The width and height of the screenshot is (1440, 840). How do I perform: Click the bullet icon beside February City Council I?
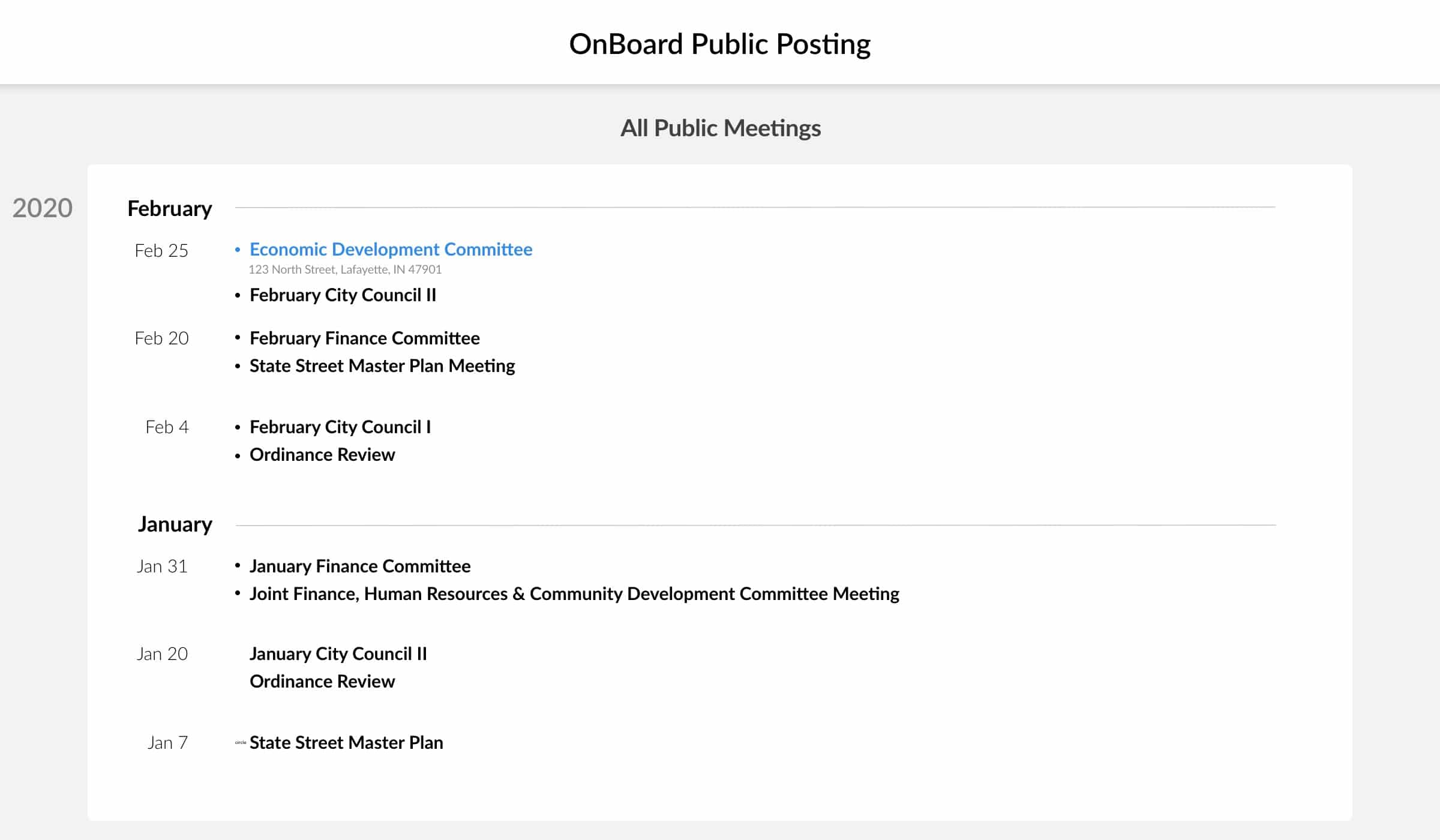(x=238, y=428)
